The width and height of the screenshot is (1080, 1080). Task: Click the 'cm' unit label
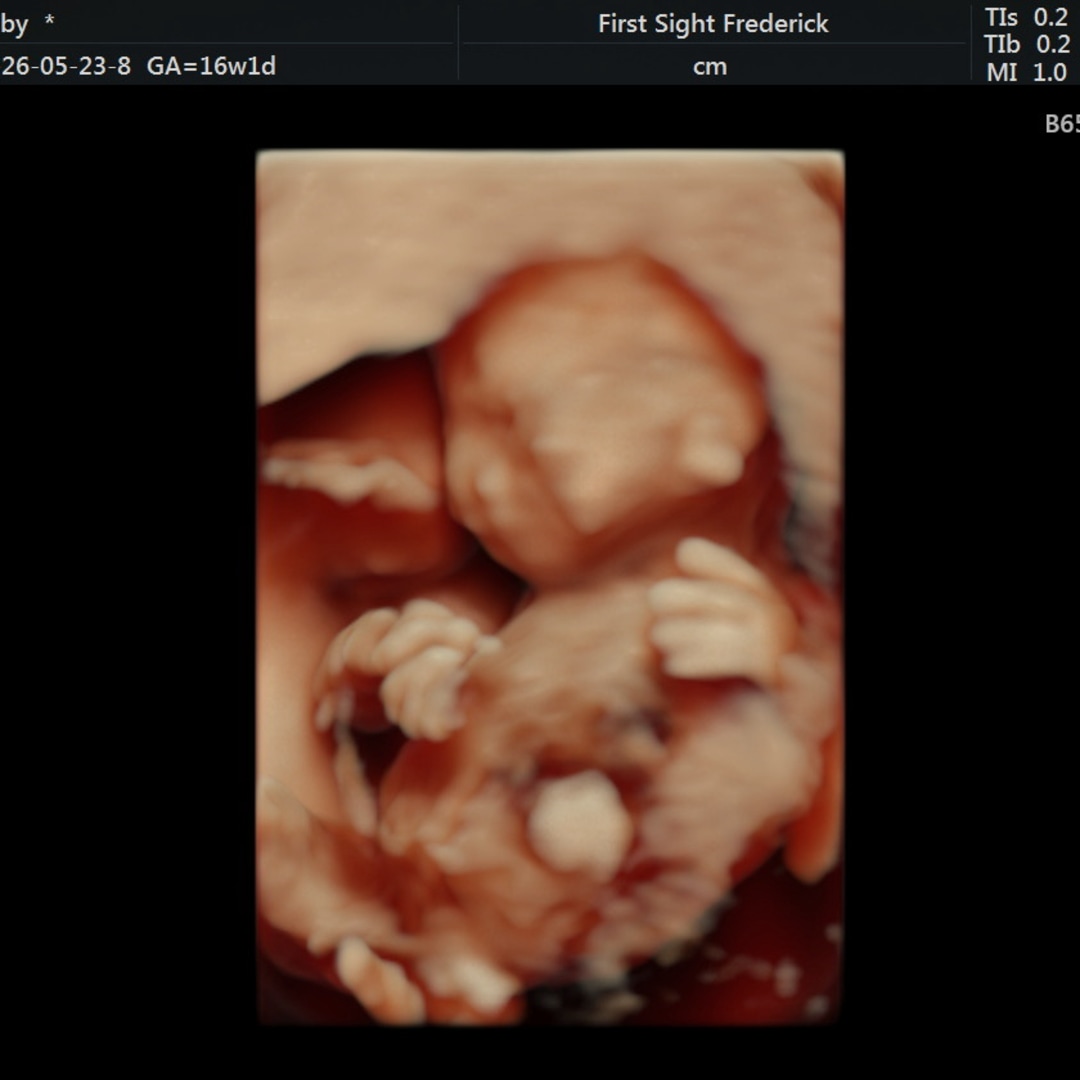(x=710, y=68)
